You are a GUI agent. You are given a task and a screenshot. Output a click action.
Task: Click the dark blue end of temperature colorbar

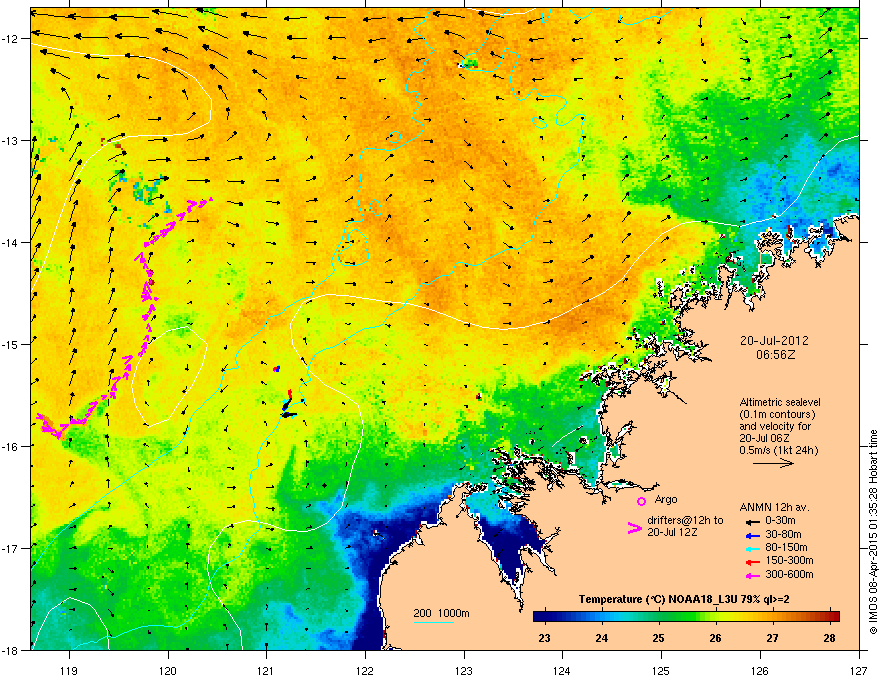tap(540, 617)
